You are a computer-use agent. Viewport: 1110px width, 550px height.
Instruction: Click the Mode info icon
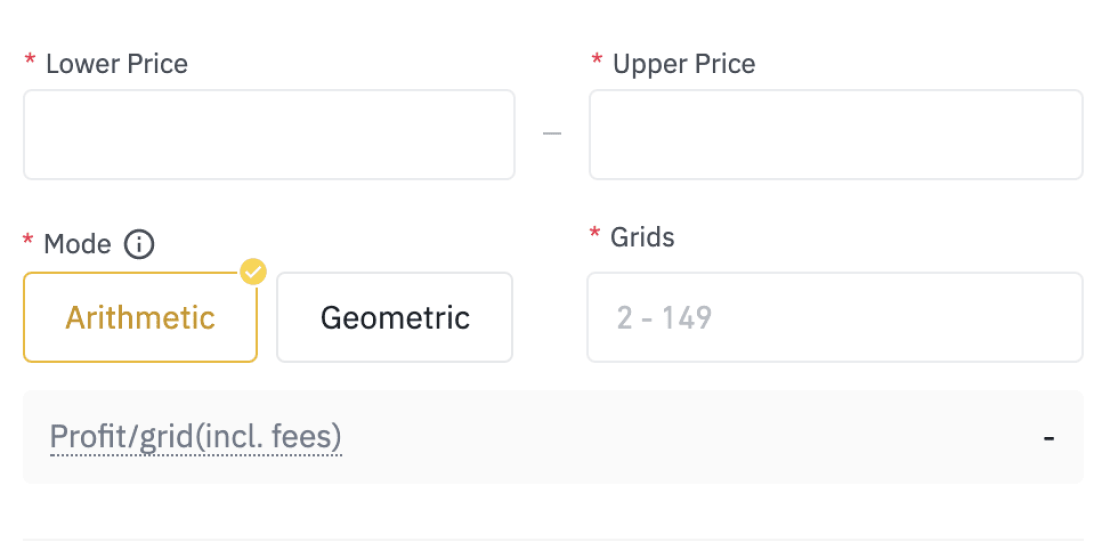[x=139, y=244]
